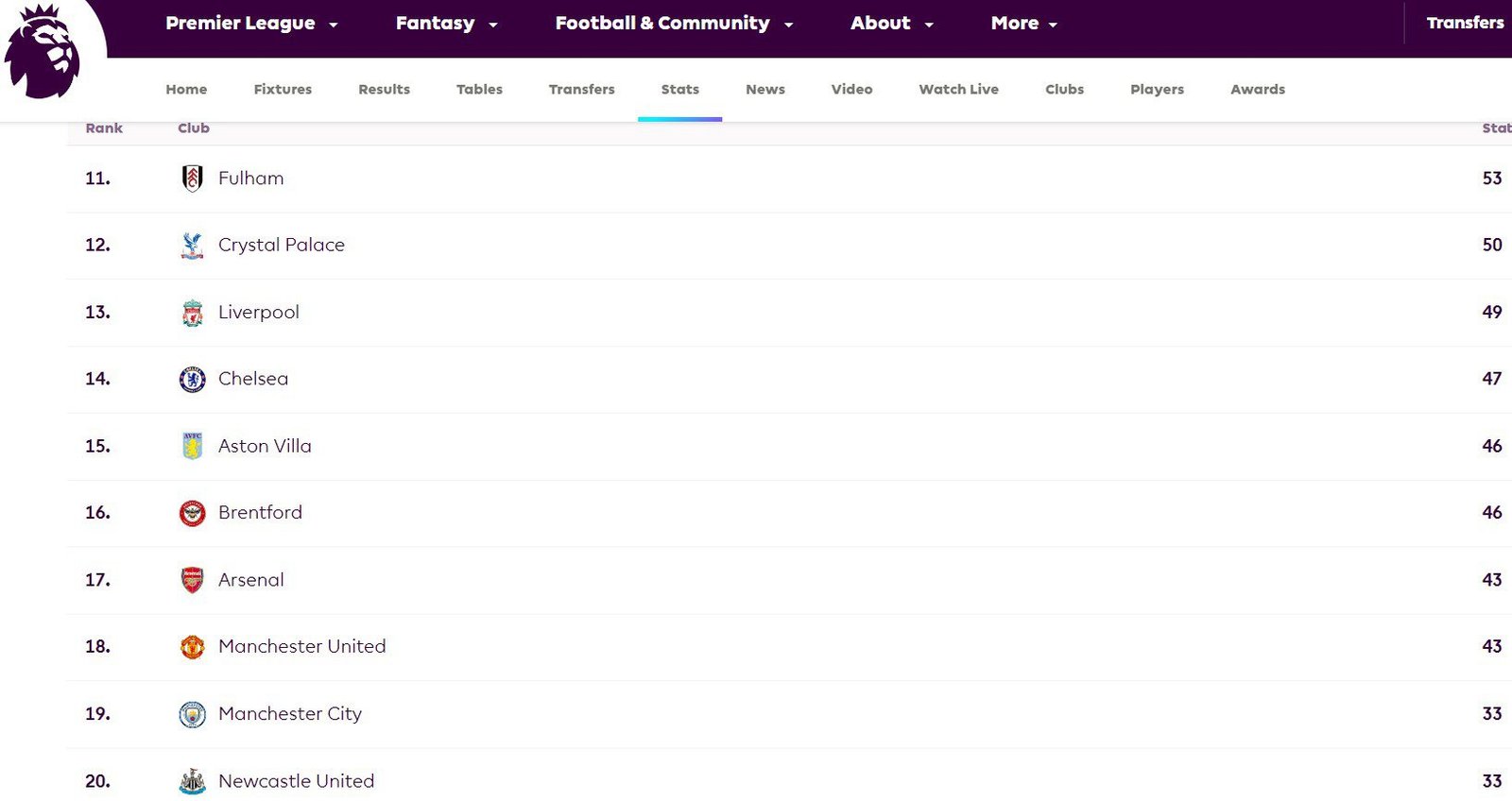
Task: Open the Players tab
Action: (1157, 89)
